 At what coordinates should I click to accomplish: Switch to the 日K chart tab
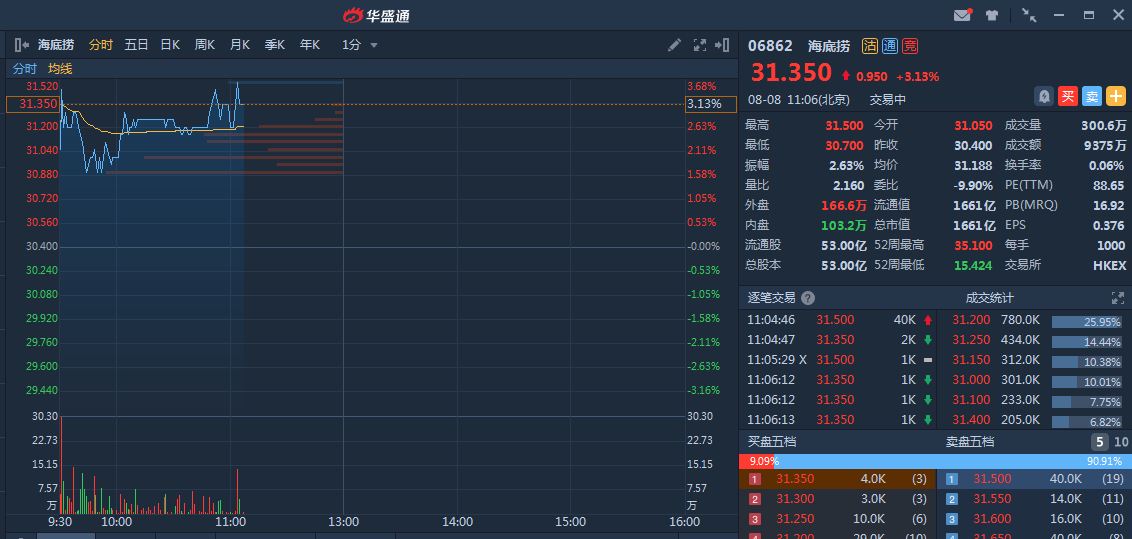point(170,45)
